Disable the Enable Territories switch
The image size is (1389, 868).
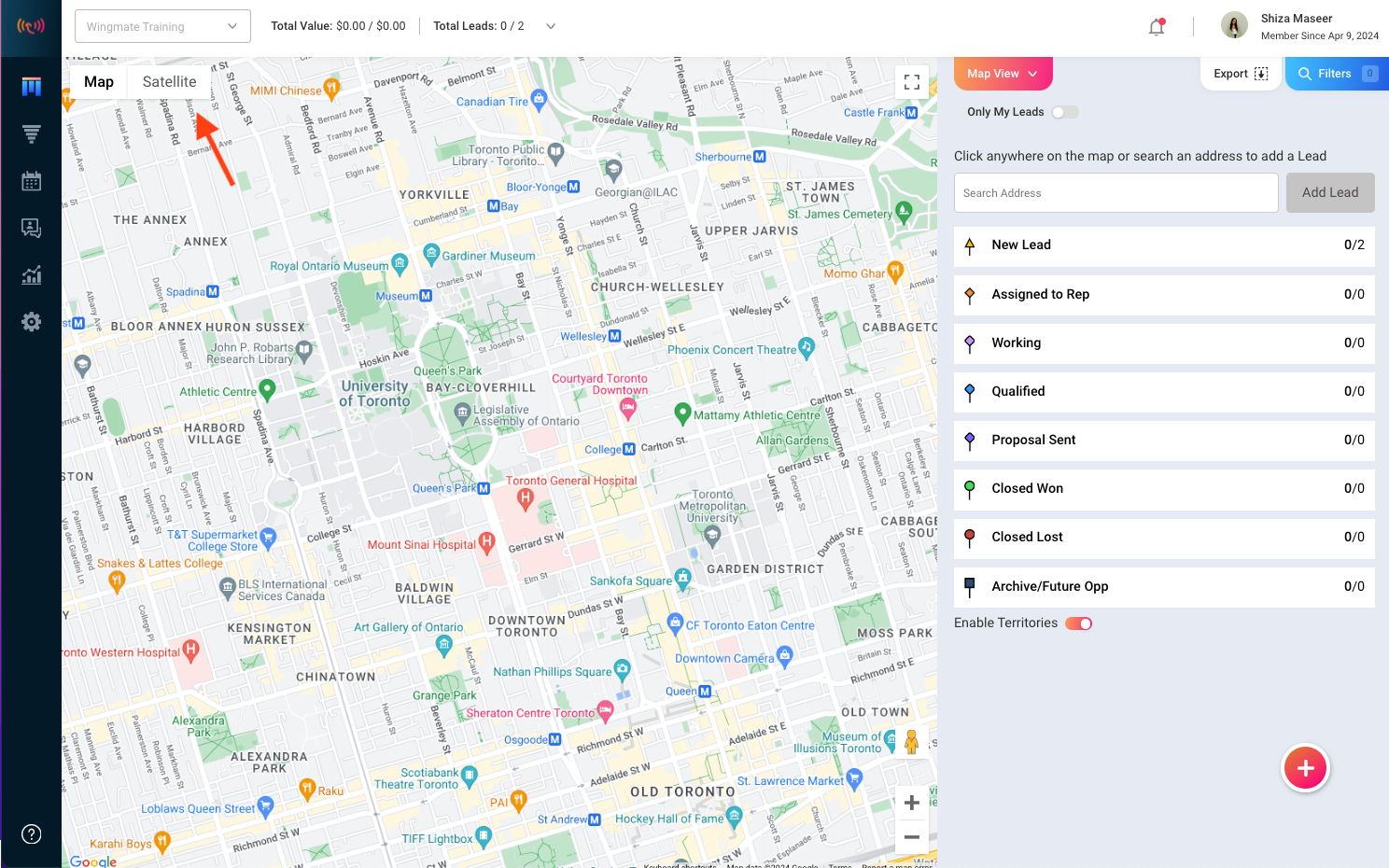point(1078,623)
